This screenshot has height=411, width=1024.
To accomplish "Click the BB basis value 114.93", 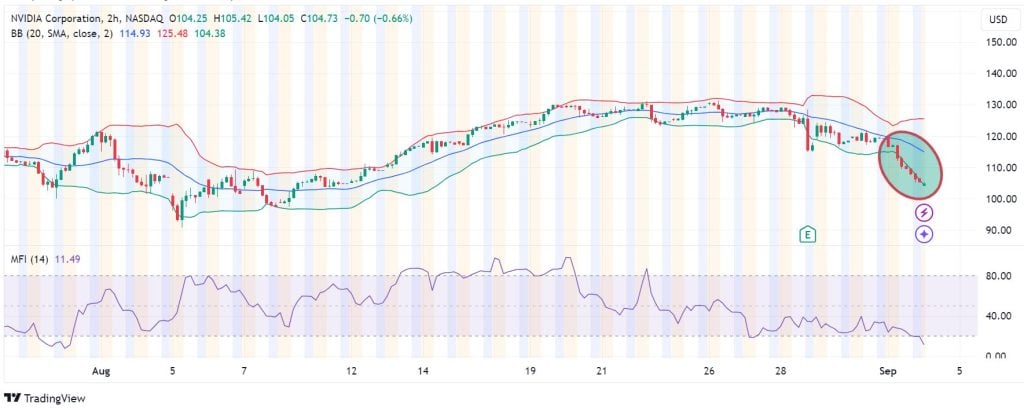I will 133,33.
